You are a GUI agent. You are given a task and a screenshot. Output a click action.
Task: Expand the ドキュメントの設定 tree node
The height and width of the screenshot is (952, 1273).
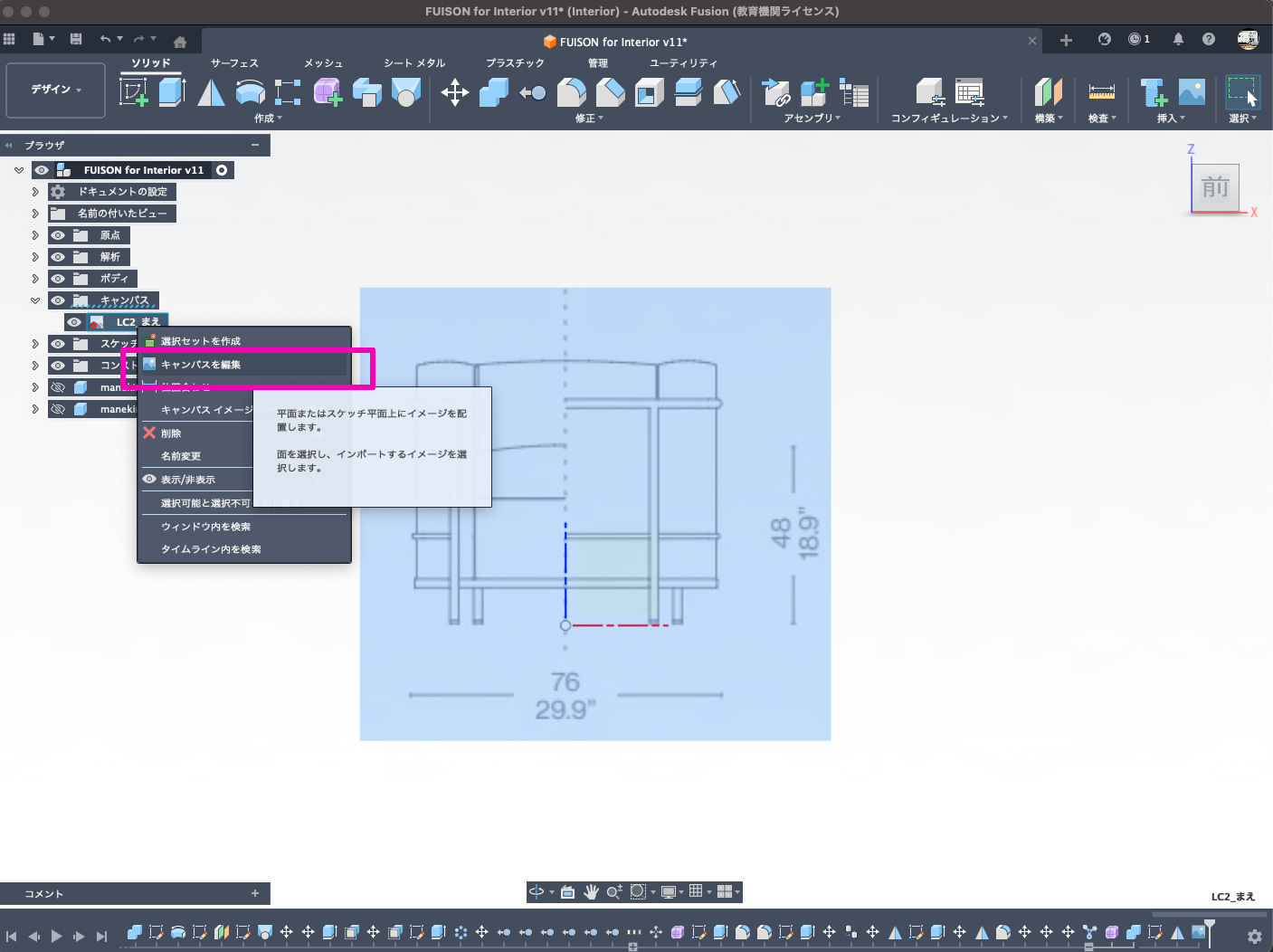[x=35, y=192]
